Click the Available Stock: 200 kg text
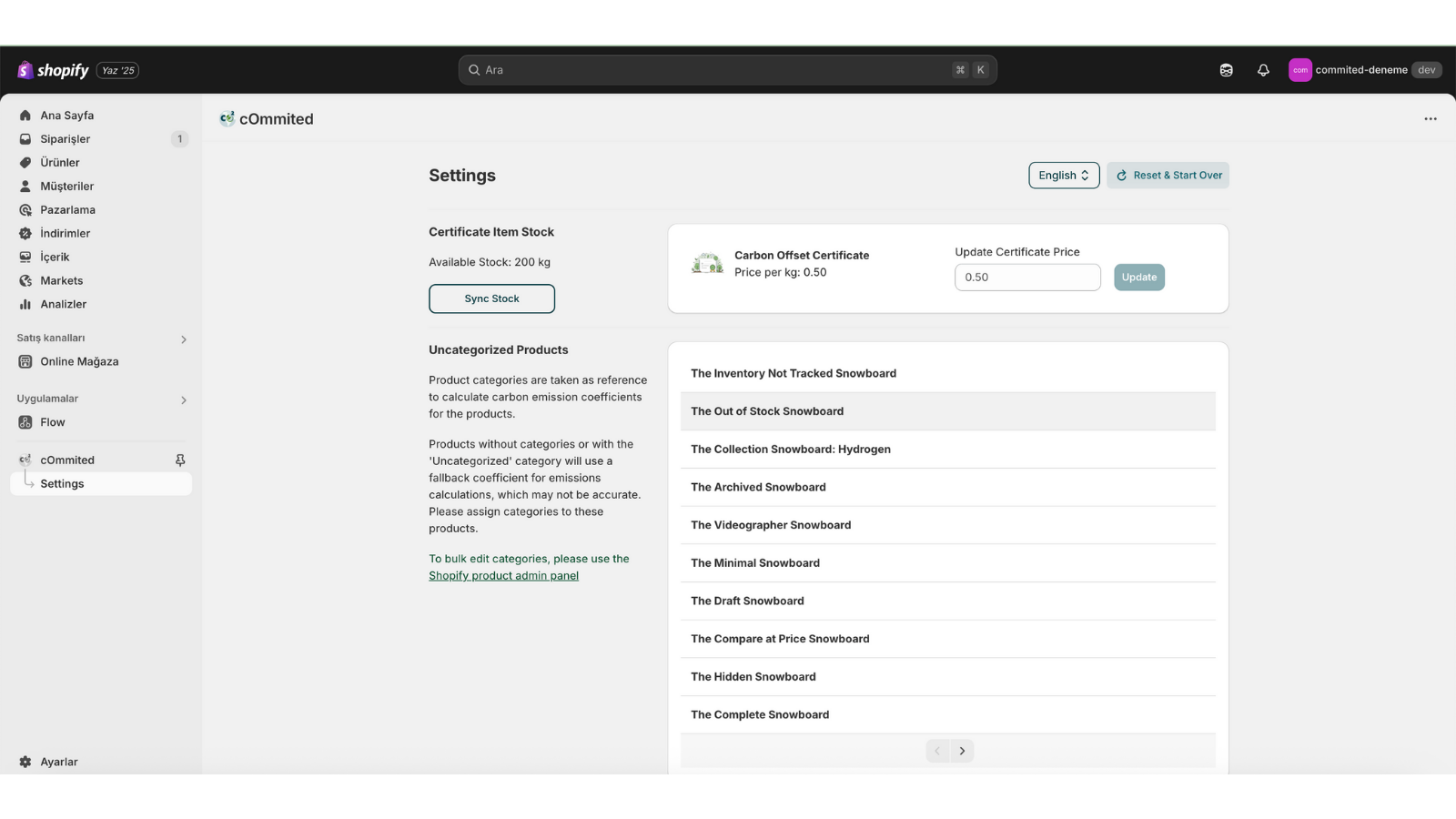 click(x=490, y=262)
